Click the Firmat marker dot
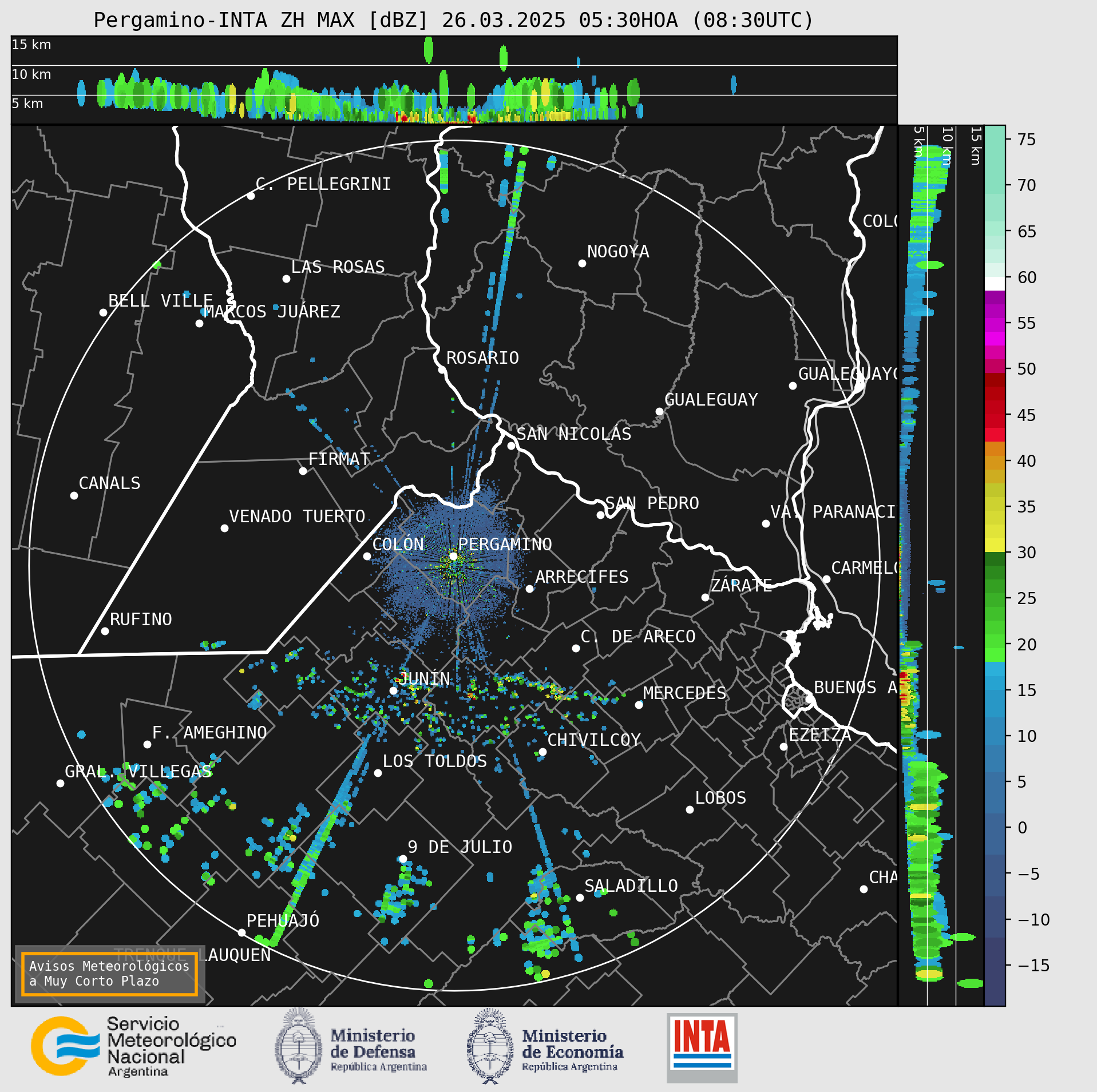 [303, 471]
